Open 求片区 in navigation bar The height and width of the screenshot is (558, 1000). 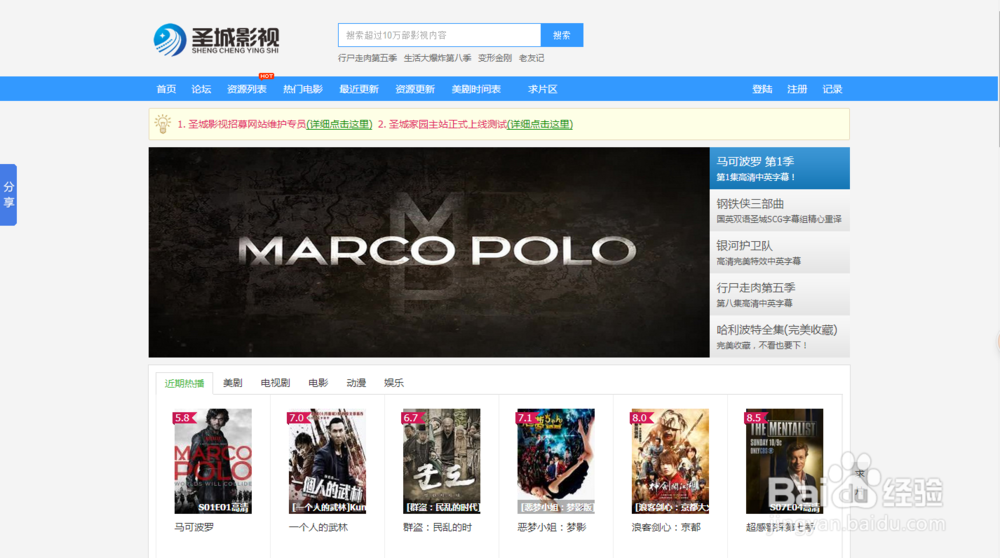543,89
